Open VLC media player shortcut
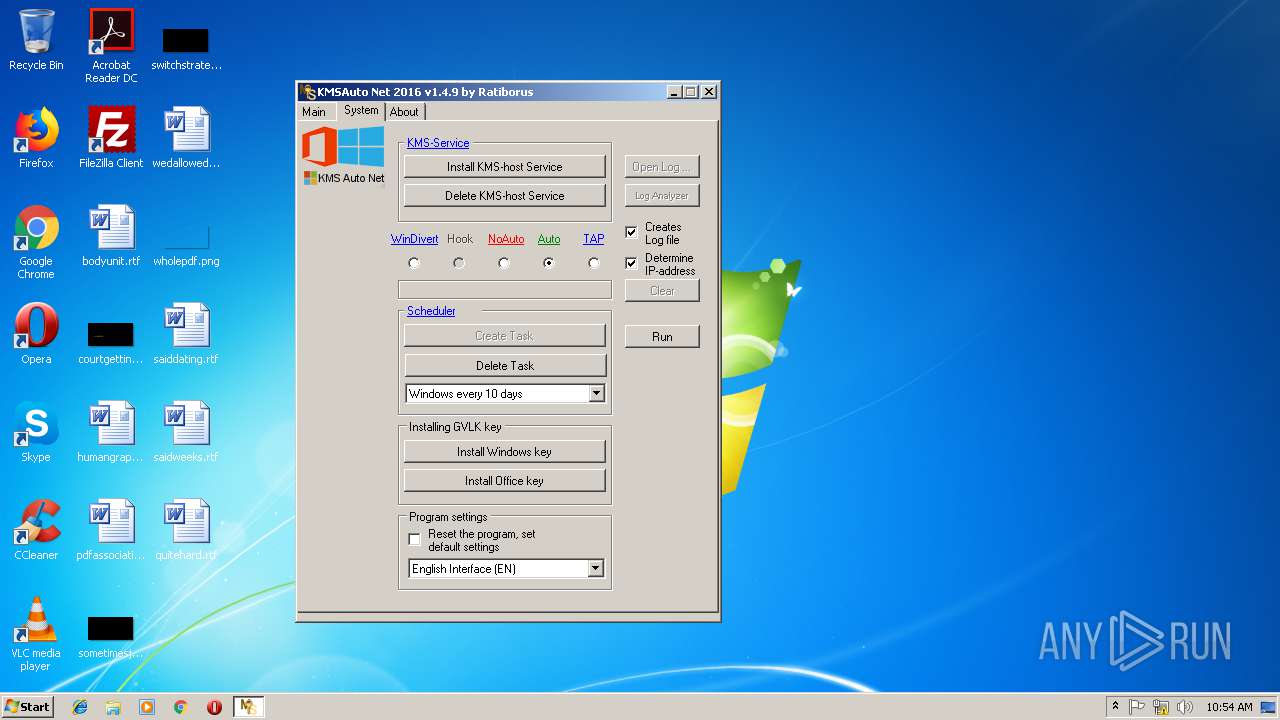Viewport: 1280px width, 720px height. tap(36, 634)
